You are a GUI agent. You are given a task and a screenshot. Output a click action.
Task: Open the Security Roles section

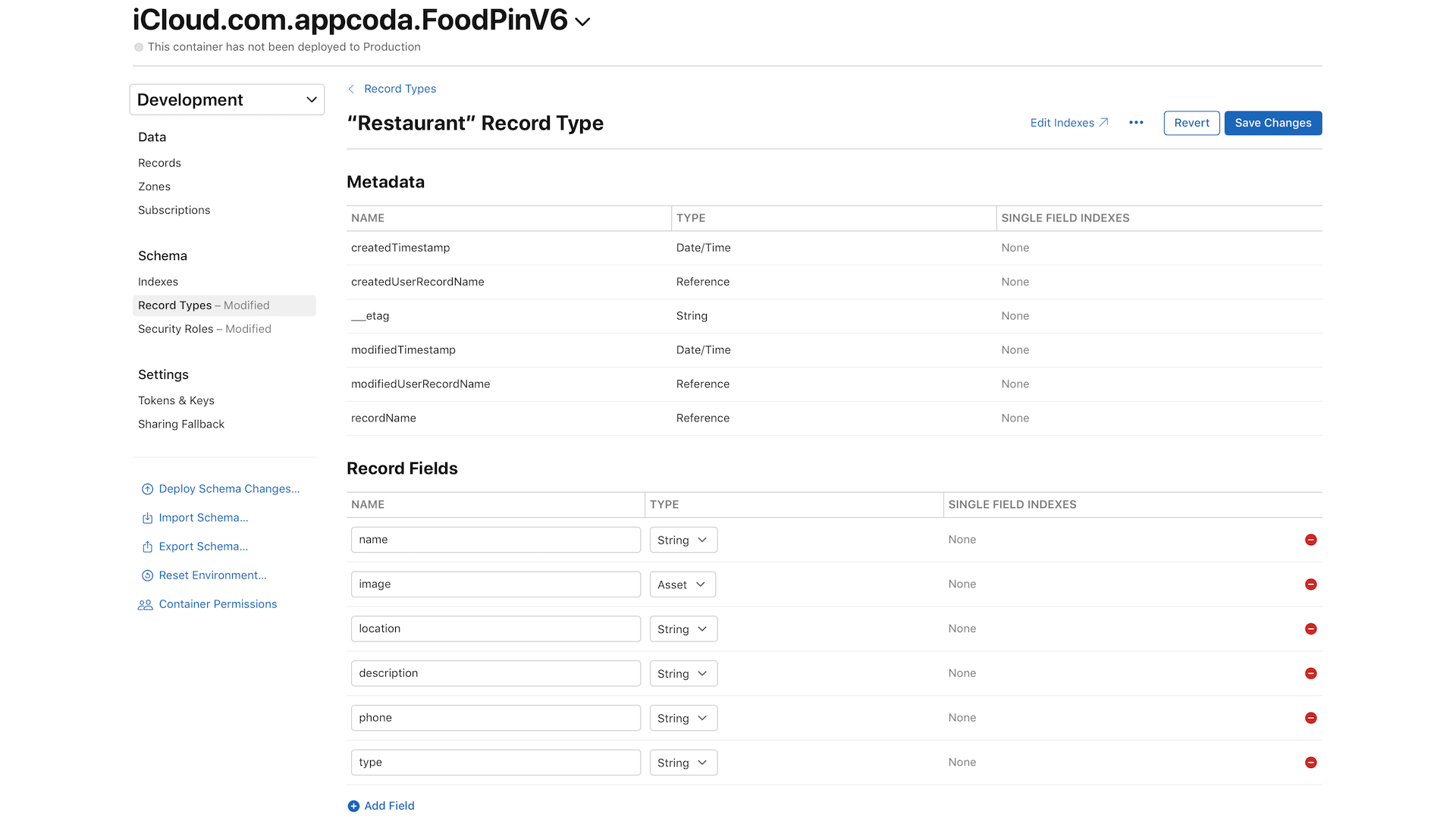click(x=176, y=328)
